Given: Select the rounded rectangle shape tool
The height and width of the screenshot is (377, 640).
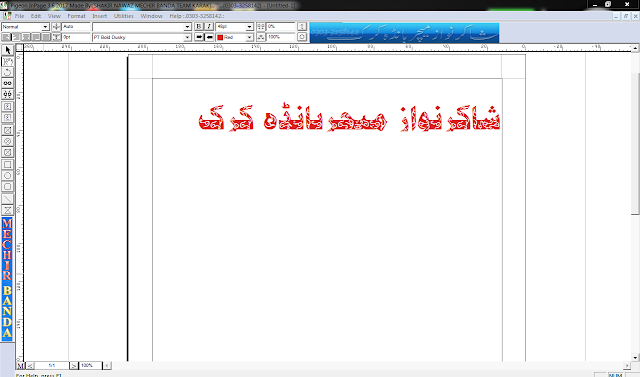Looking at the screenshot, I should pyautogui.click(x=7, y=186).
